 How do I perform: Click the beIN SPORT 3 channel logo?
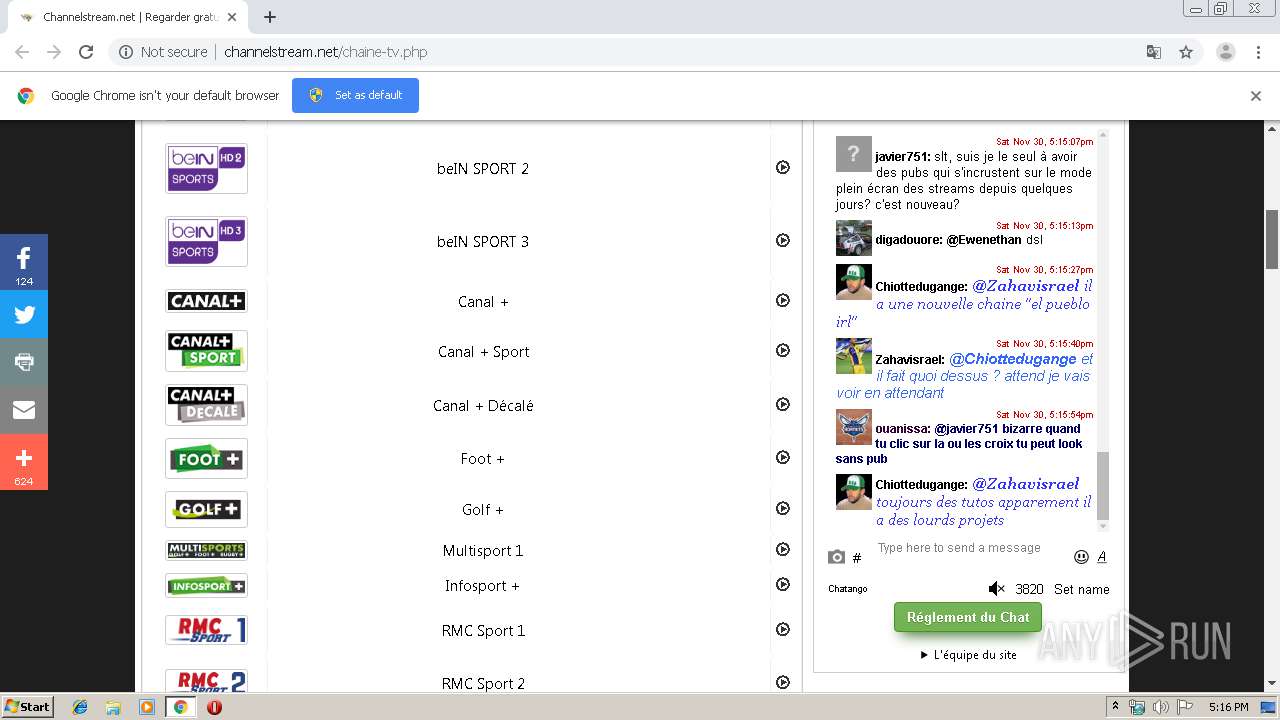(x=206, y=241)
